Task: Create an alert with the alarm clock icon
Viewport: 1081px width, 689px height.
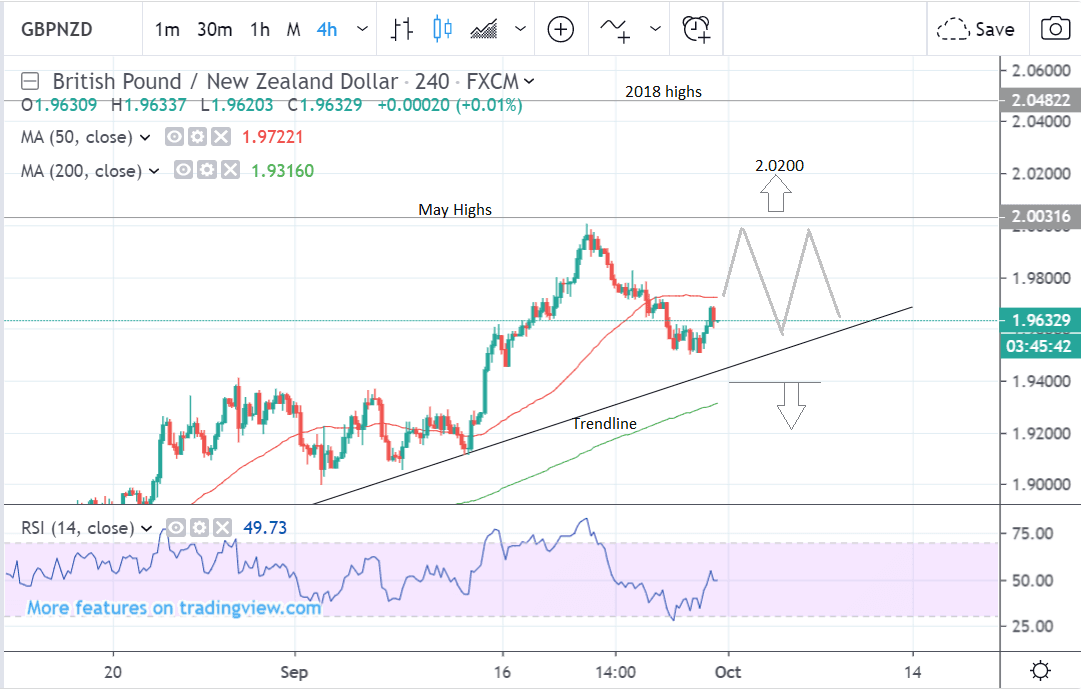Action: (x=696, y=29)
